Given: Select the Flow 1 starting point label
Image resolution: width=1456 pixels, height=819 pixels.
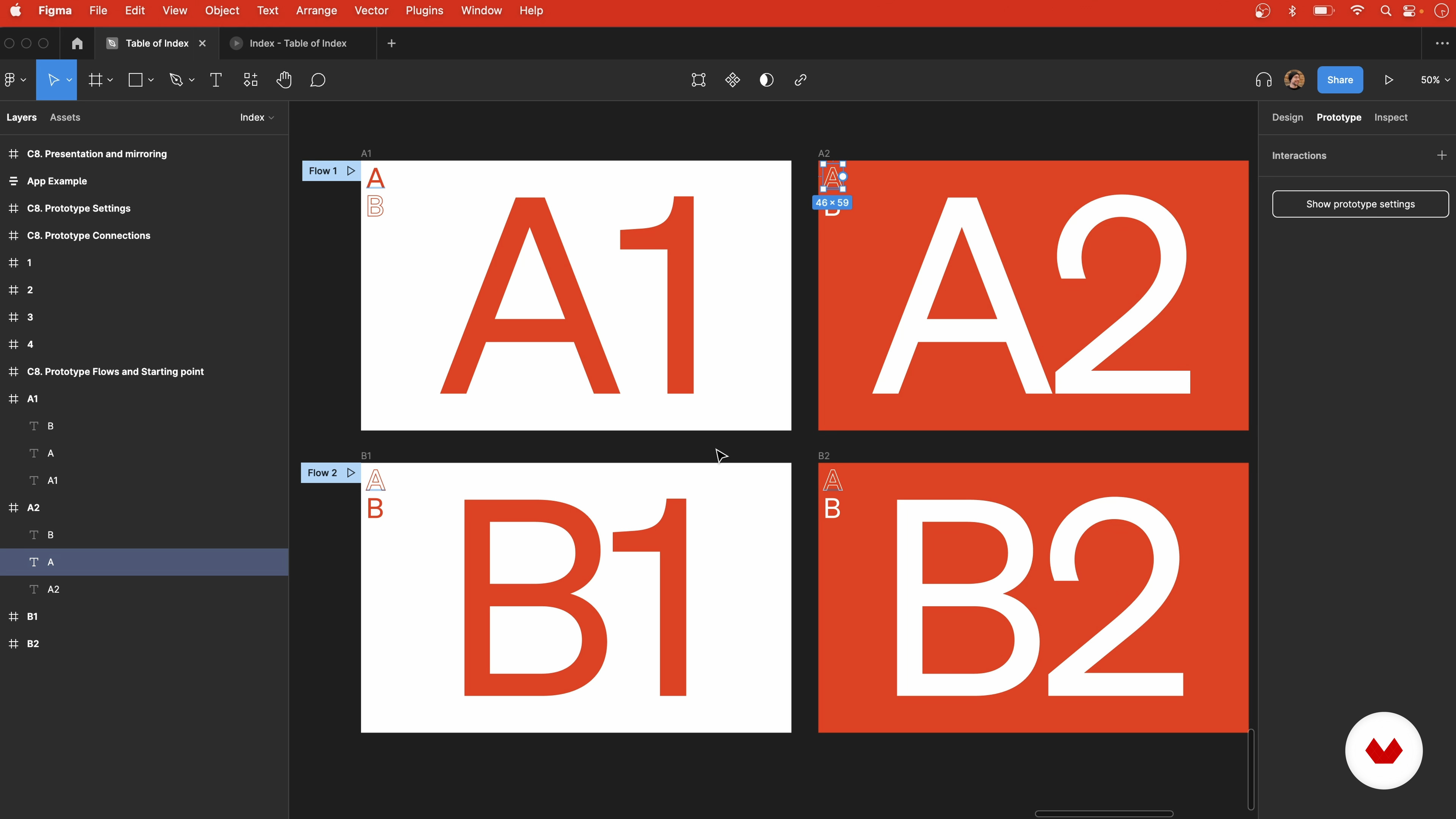Looking at the screenshot, I should coord(323,171).
